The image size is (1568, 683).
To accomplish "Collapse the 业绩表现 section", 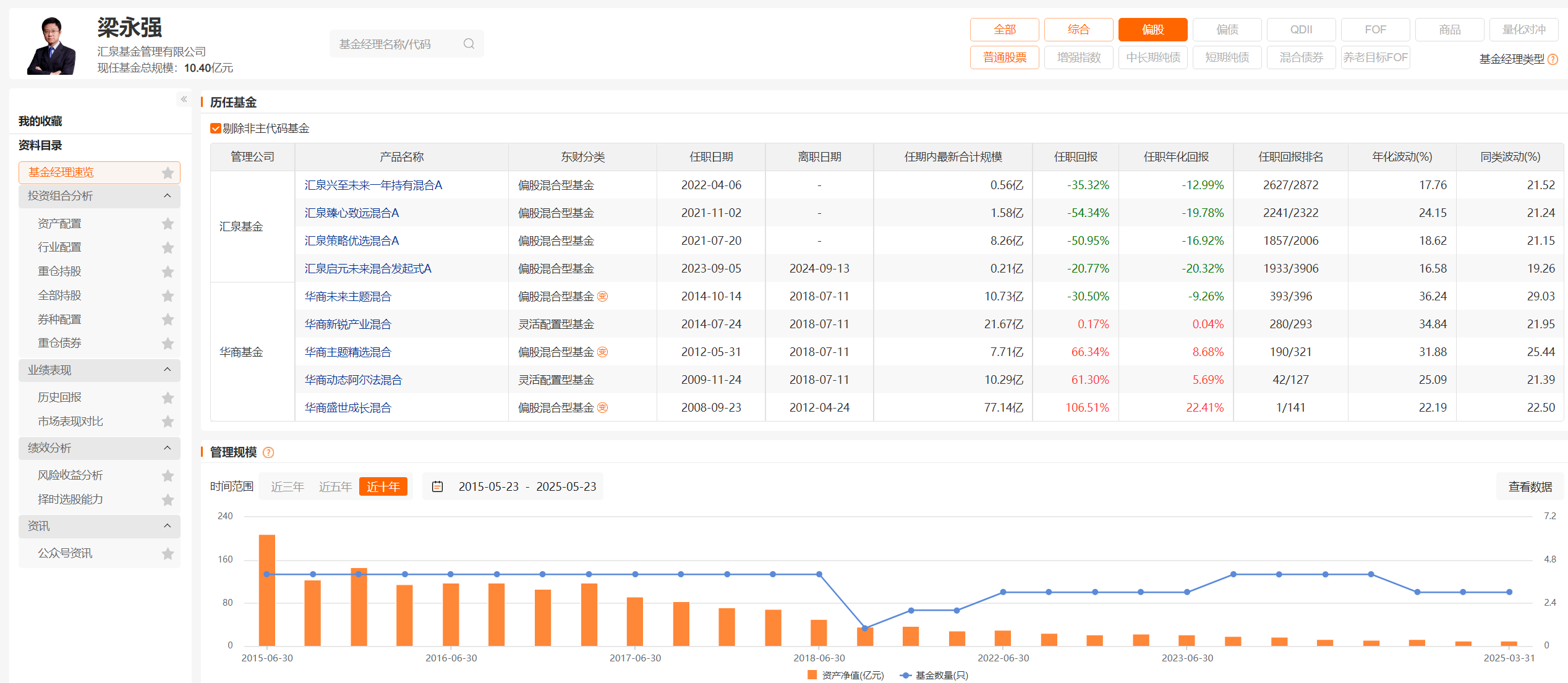I will tap(167, 370).
